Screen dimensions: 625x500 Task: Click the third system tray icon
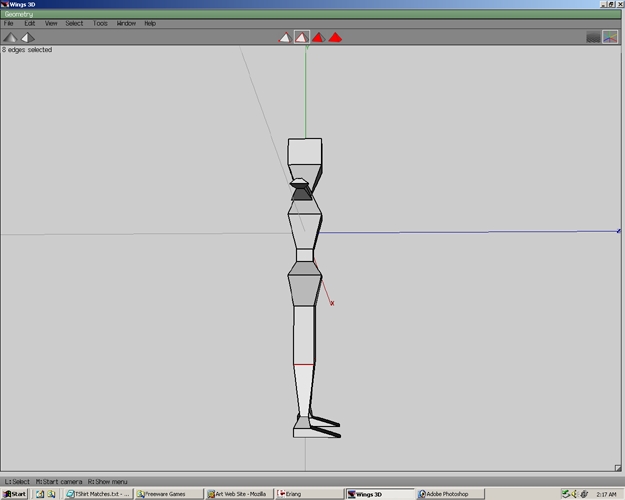tap(584, 494)
